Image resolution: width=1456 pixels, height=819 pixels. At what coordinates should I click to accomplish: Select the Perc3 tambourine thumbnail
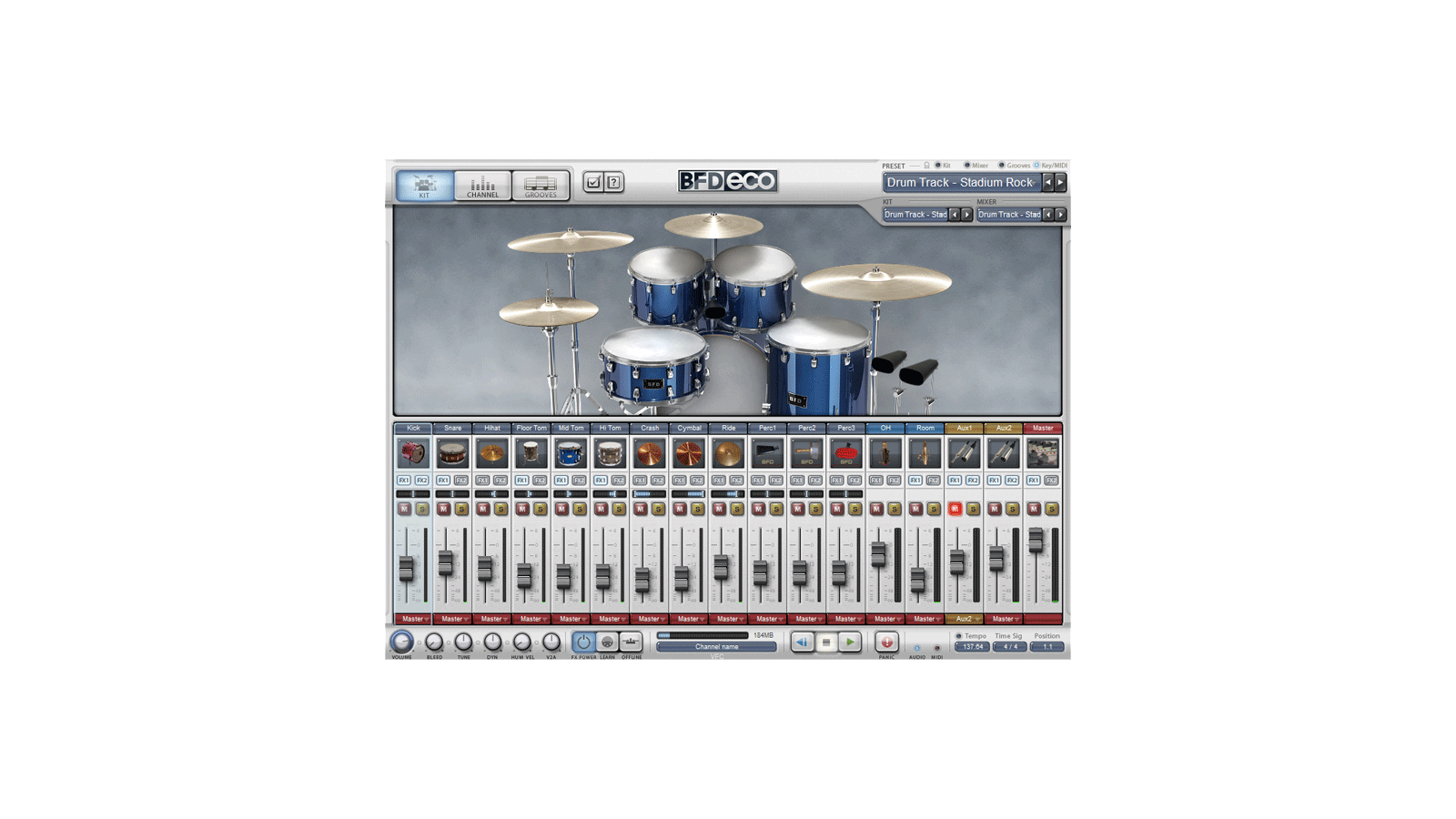coord(845,453)
